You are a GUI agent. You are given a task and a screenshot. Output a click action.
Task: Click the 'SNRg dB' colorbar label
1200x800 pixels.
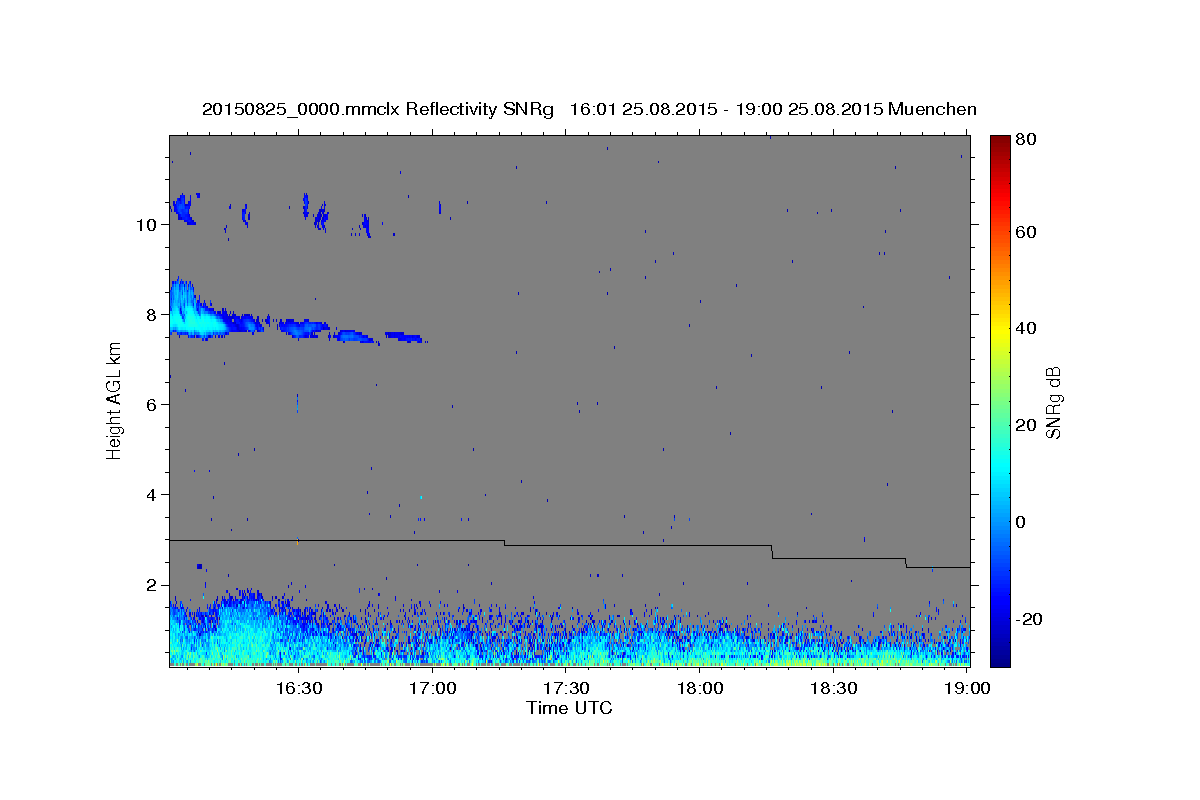click(1052, 402)
